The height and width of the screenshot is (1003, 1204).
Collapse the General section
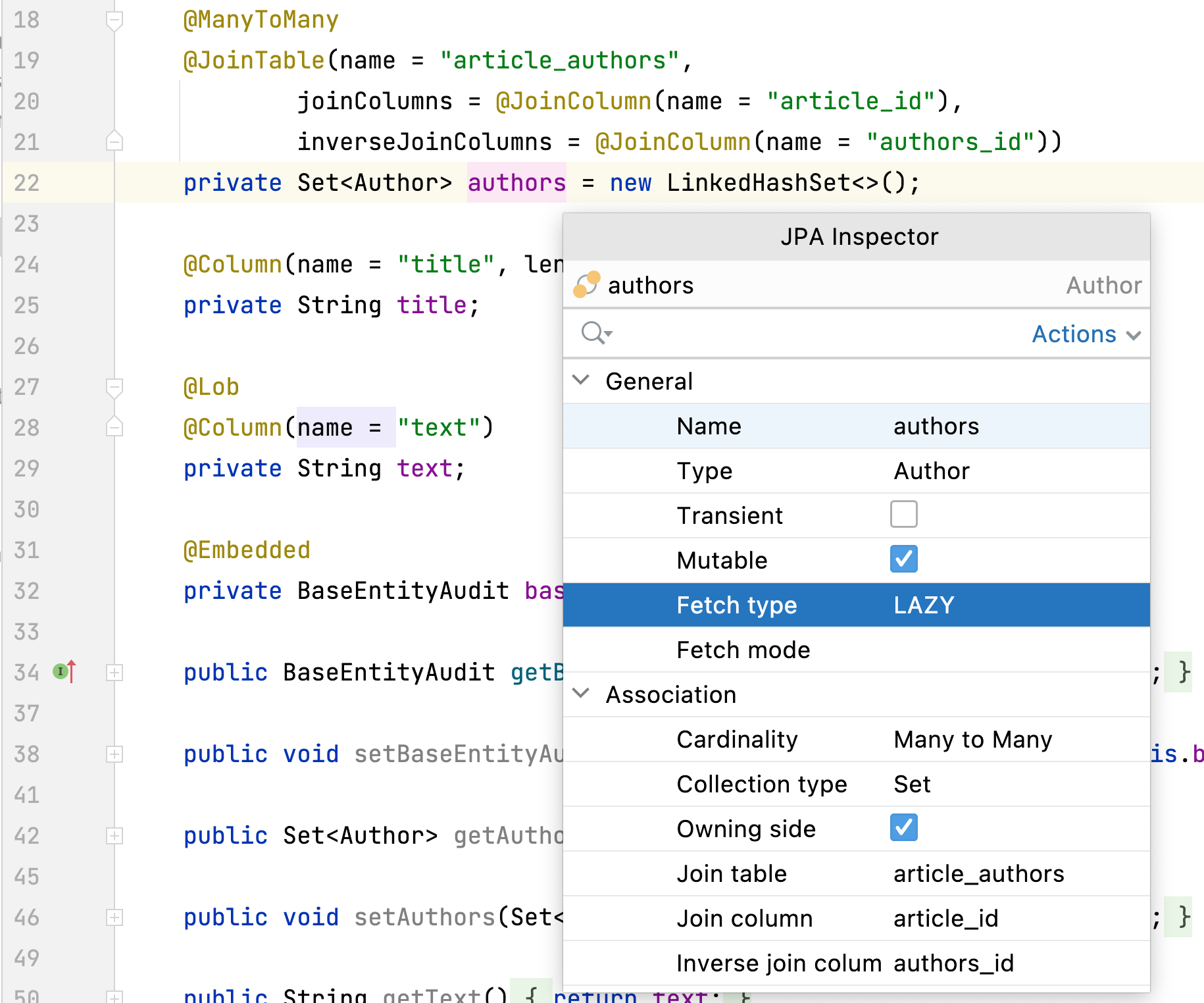[x=582, y=380]
